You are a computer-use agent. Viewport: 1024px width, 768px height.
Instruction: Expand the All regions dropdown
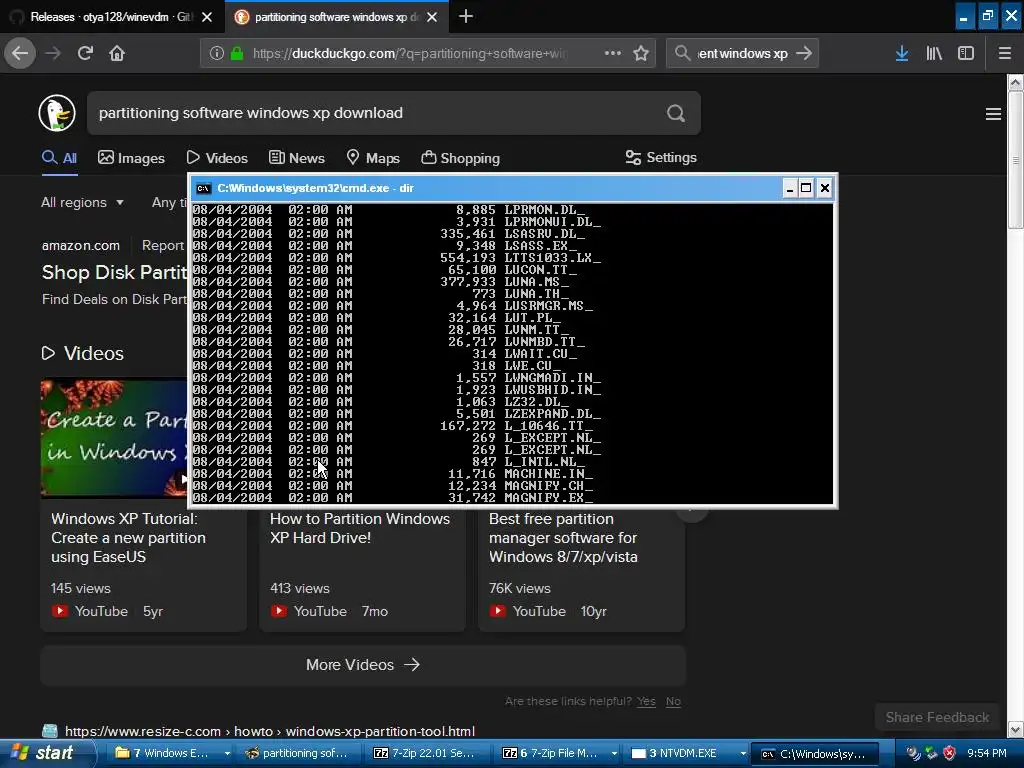[82, 202]
